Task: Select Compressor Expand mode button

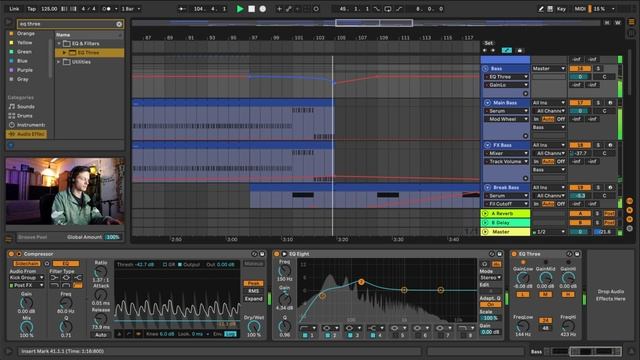Action: click(x=253, y=299)
